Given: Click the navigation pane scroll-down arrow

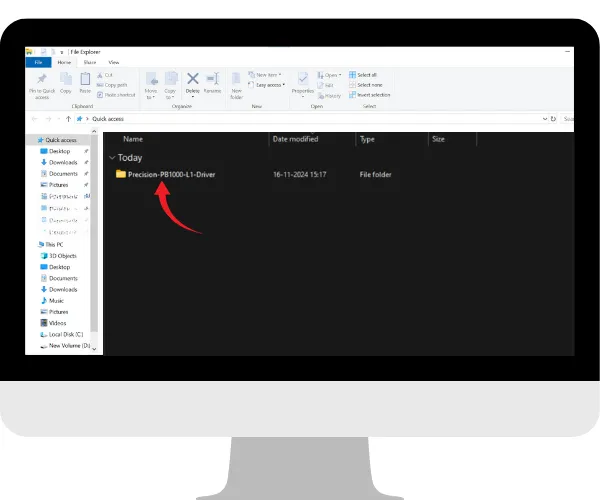Looking at the screenshot, I should 94,349.
